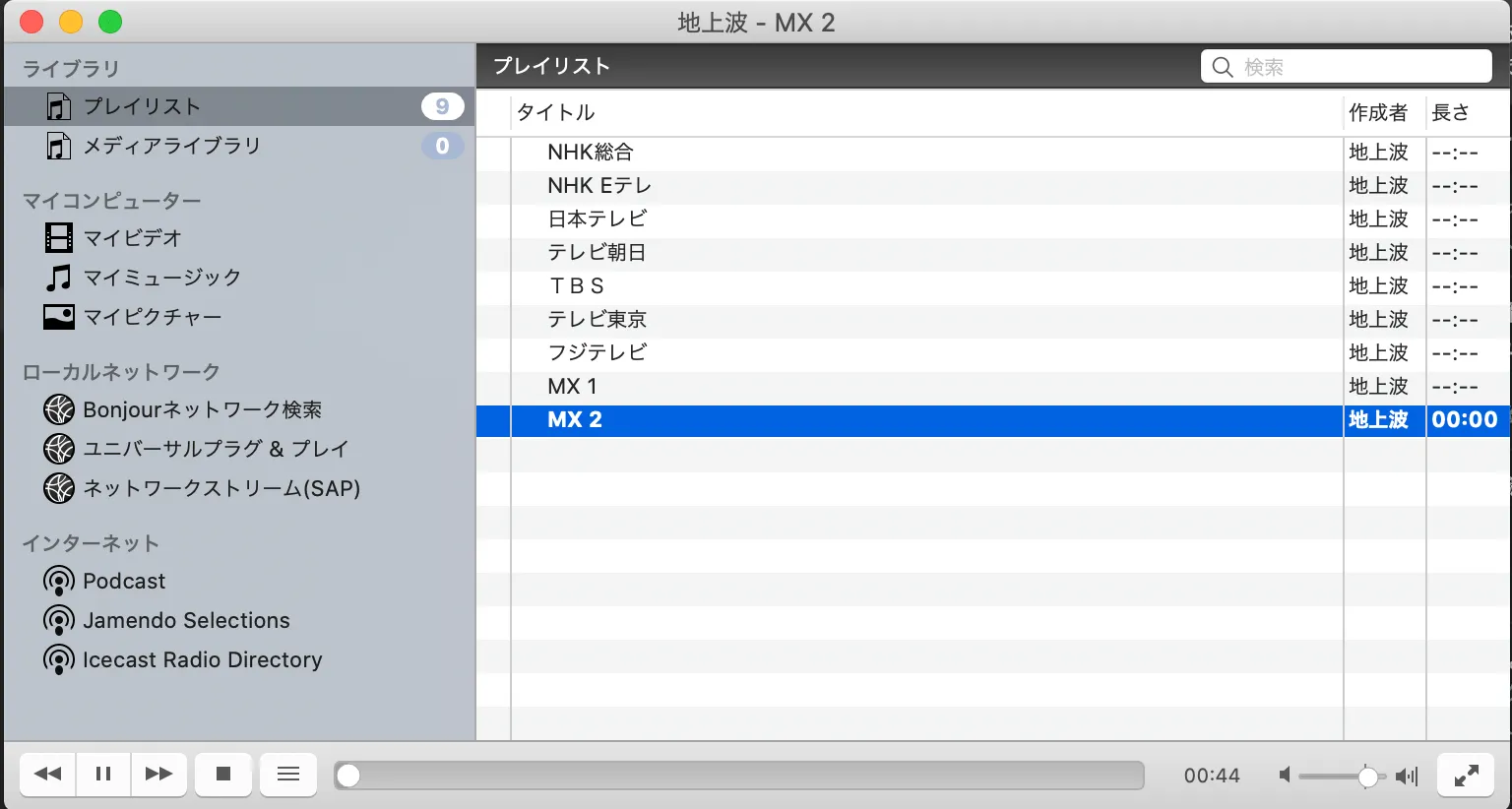Select マイミュージック in the sidebar
This screenshot has height=809, width=1512.
[161, 278]
